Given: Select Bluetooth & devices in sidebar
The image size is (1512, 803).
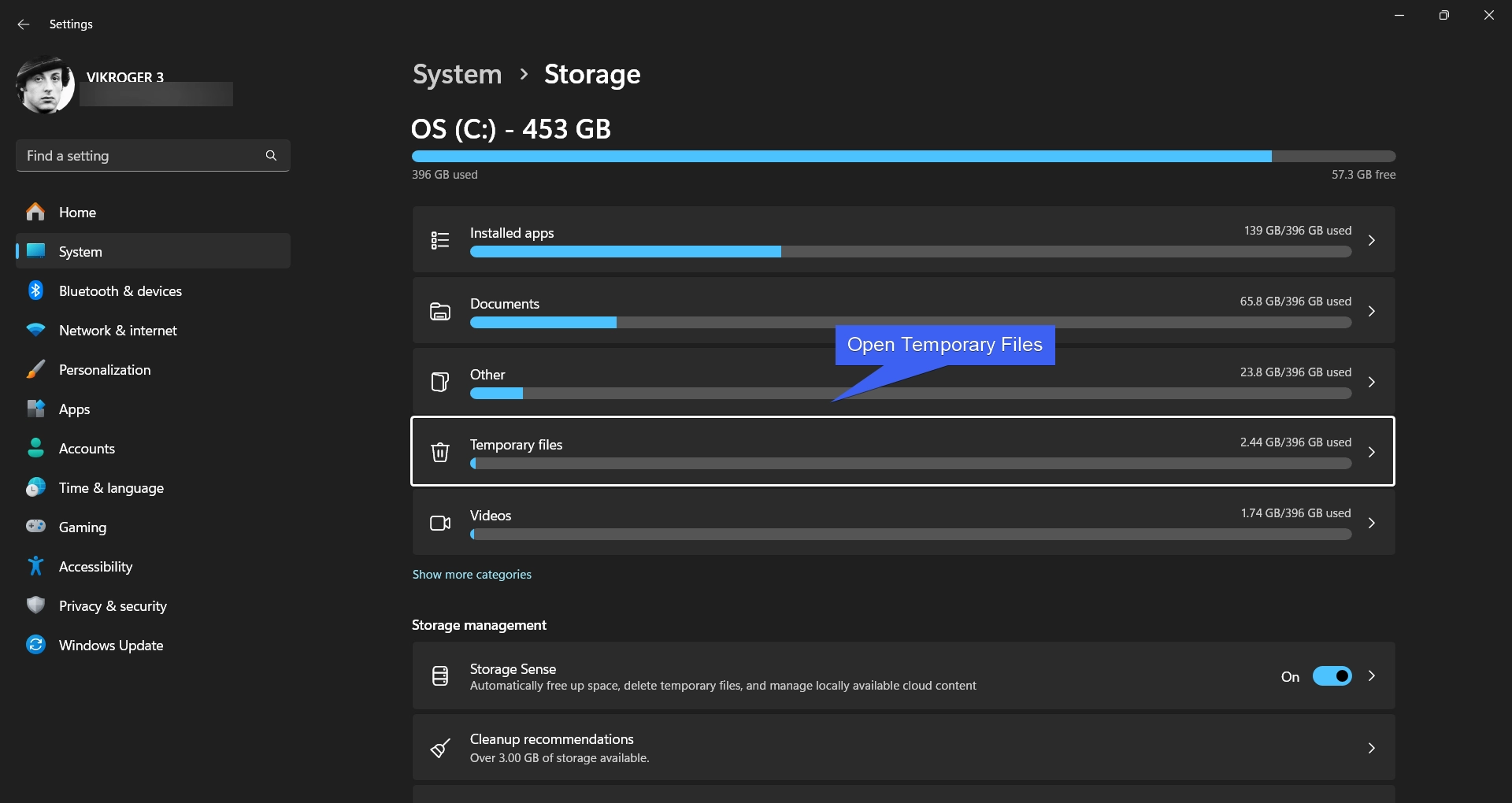Looking at the screenshot, I should tap(153, 291).
